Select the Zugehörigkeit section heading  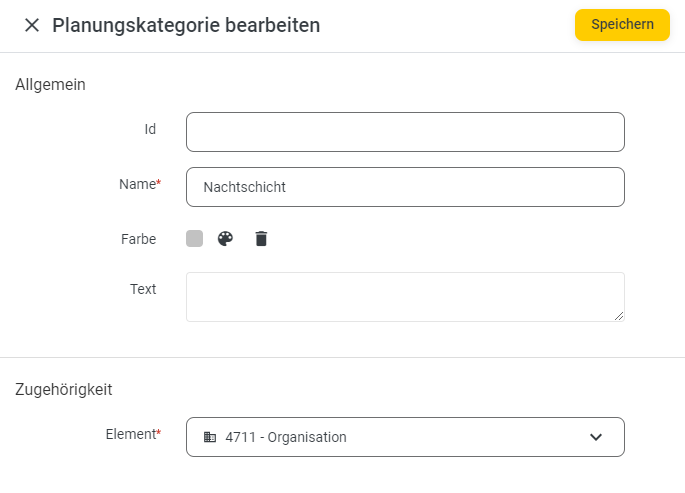[x=64, y=390]
